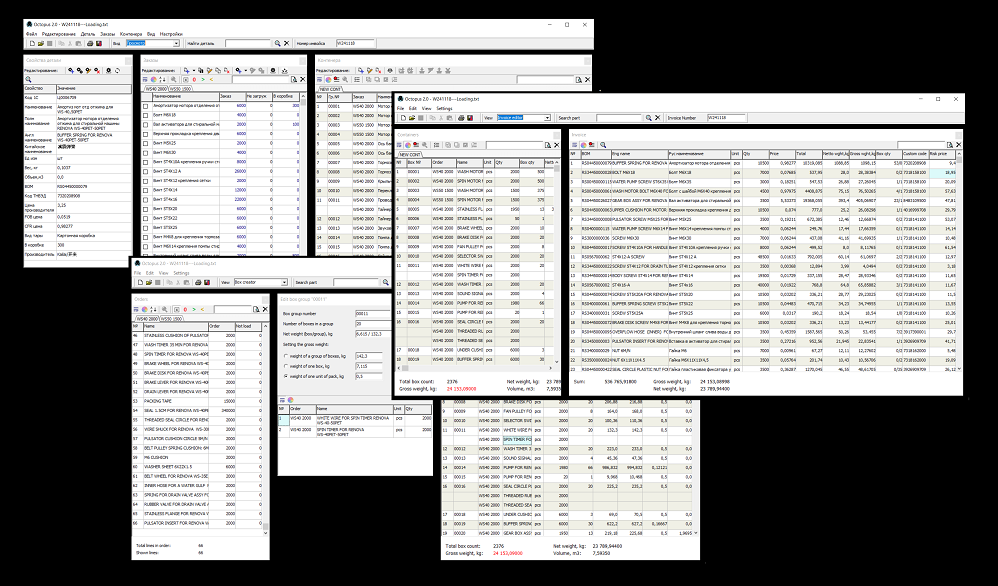This screenshot has height=586, width=998.
Task: Switch to the WS50 1500 tab in the Orders panel
Action: click(172, 318)
